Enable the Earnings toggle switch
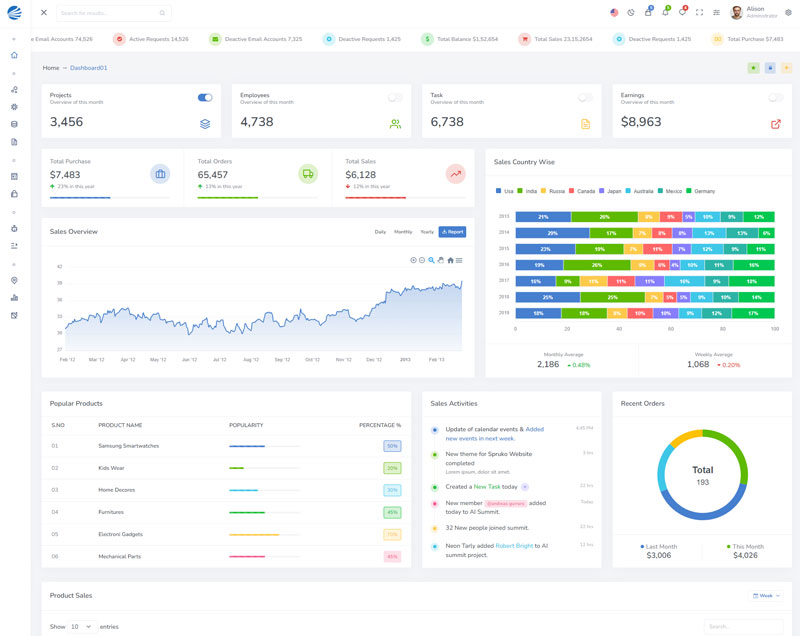Viewport: 800px width, 636px height. click(x=775, y=98)
